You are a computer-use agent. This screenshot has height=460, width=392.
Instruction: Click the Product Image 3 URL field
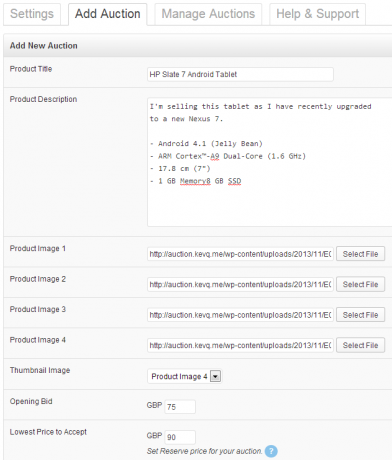240,315
